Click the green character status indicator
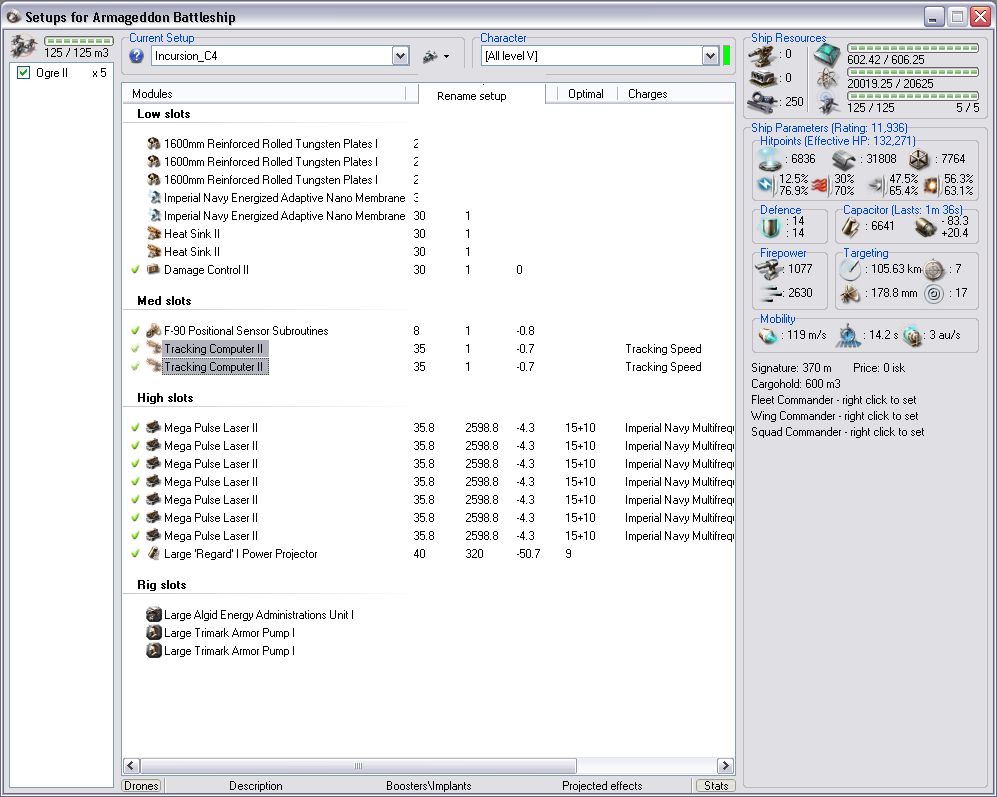This screenshot has height=797, width=997. (726, 55)
